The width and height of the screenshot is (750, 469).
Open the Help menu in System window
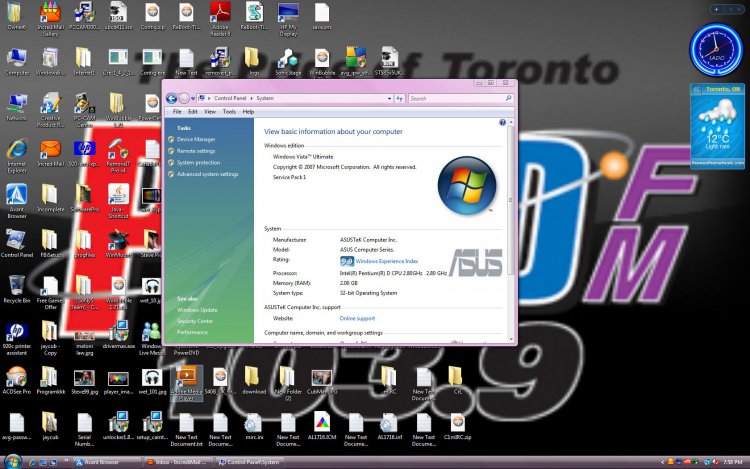pos(248,111)
